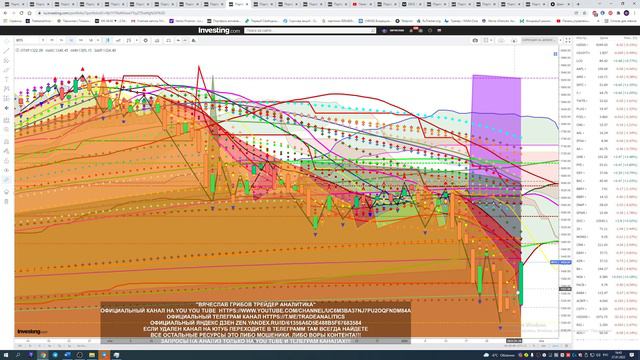Open the notifications bell in Investing header

click(x=411, y=31)
